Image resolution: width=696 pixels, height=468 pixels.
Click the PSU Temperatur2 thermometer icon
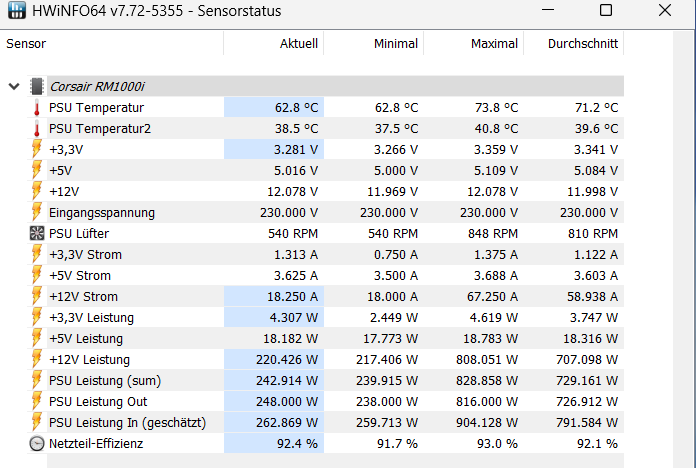[37, 128]
